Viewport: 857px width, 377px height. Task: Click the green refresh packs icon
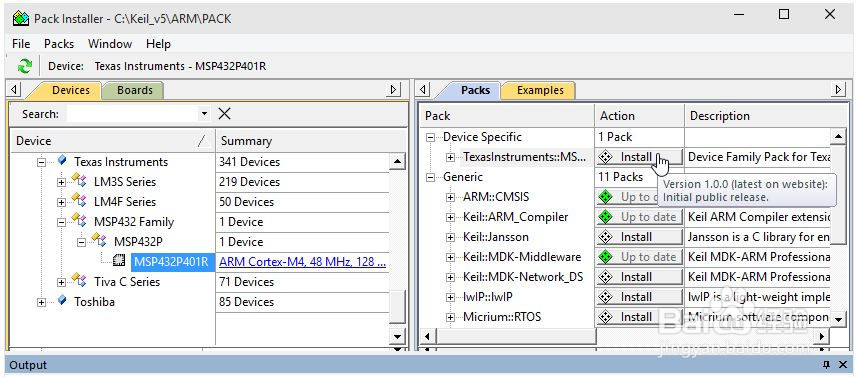pyautogui.click(x=24, y=66)
